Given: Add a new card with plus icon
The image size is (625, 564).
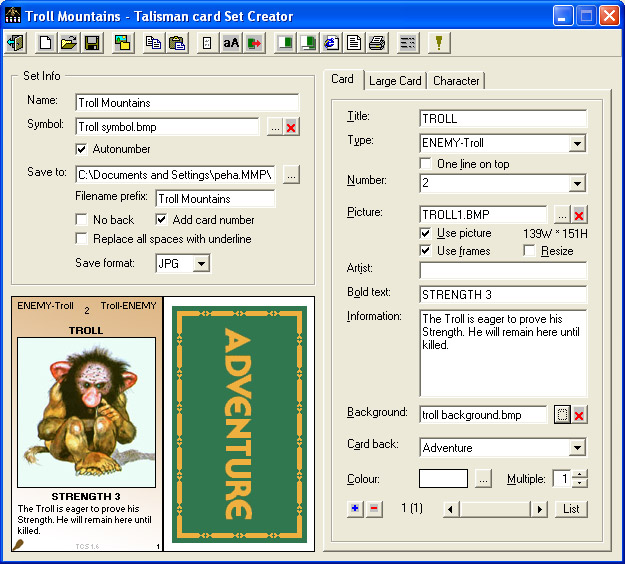Looking at the screenshot, I should 355,509.
